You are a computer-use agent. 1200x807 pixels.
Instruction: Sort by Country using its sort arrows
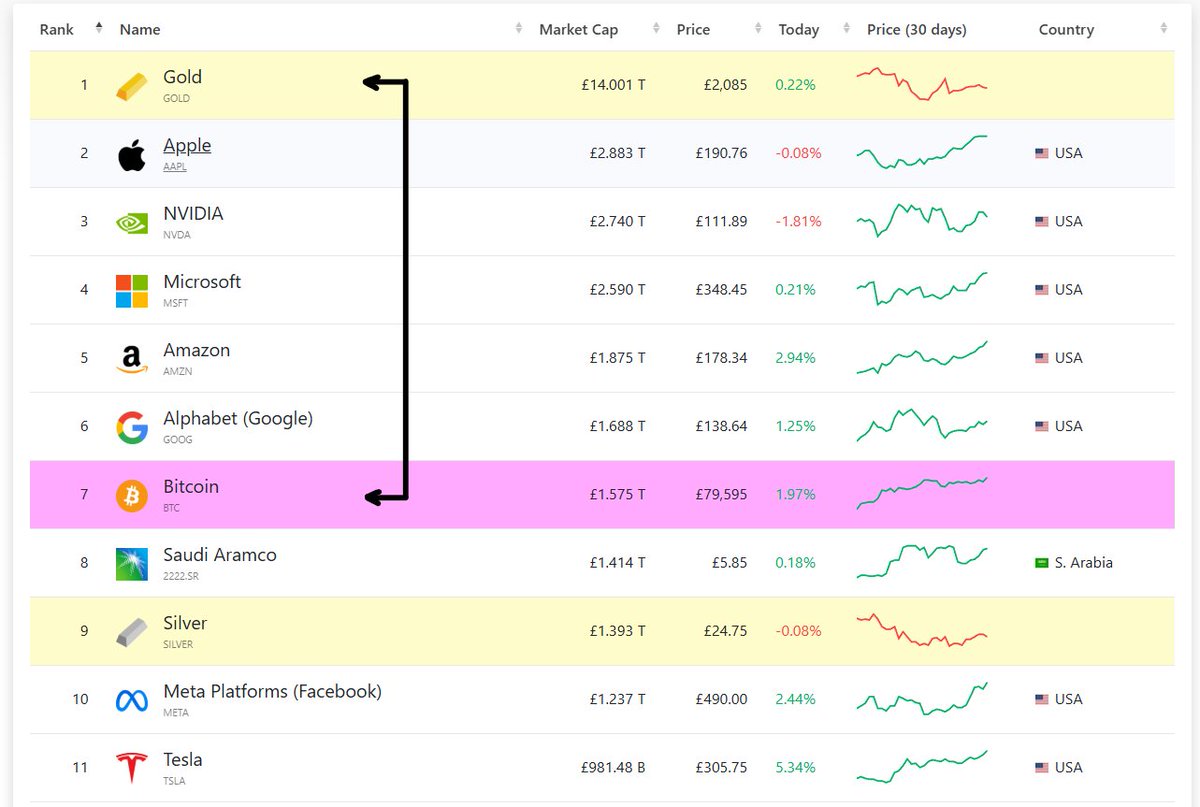1164,28
